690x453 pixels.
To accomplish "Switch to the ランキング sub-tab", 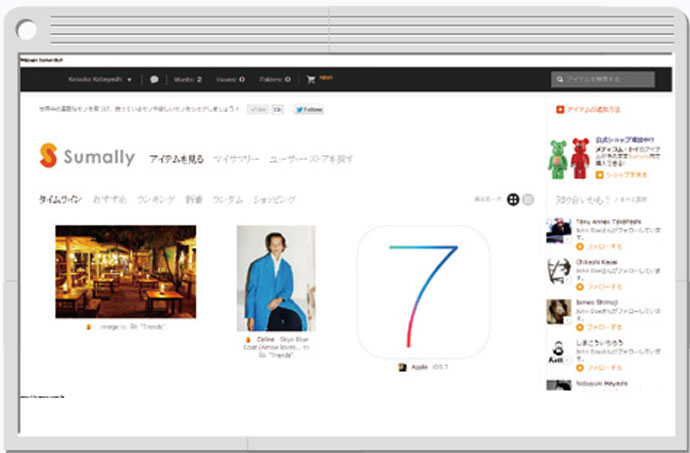I will tap(156, 199).
